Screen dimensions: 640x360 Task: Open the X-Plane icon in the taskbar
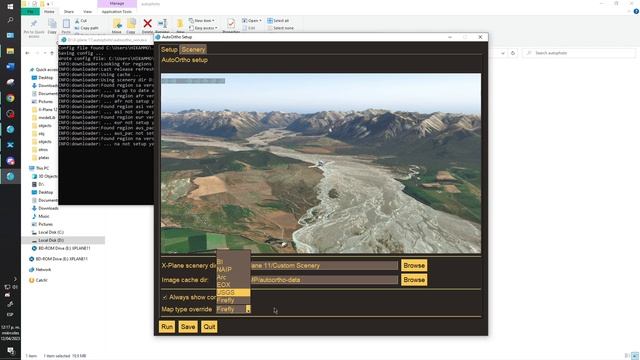coord(10,145)
